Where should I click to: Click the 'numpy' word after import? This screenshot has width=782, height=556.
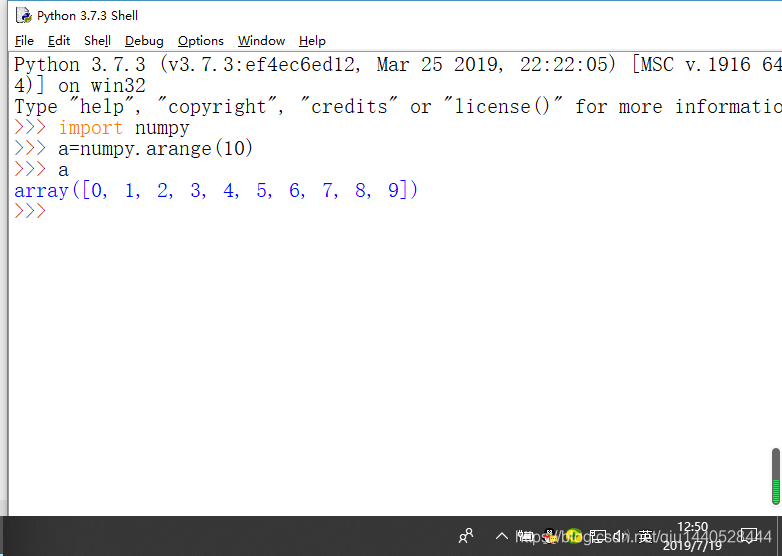coord(162,128)
